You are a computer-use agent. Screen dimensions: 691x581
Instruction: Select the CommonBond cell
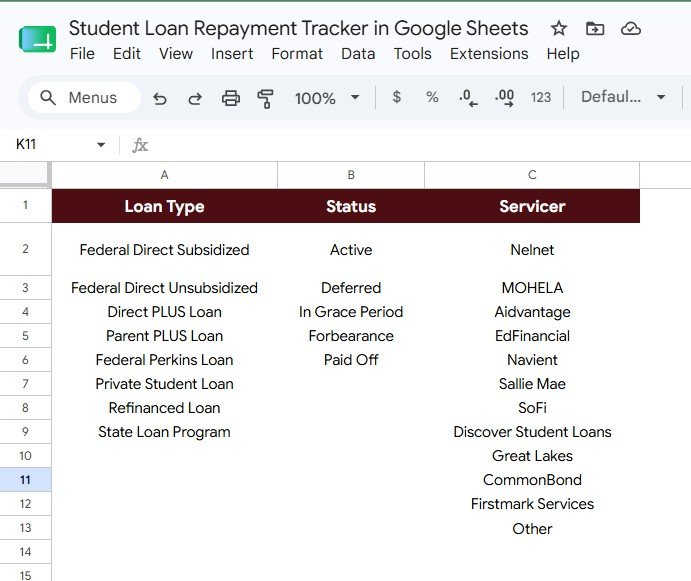coord(532,480)
